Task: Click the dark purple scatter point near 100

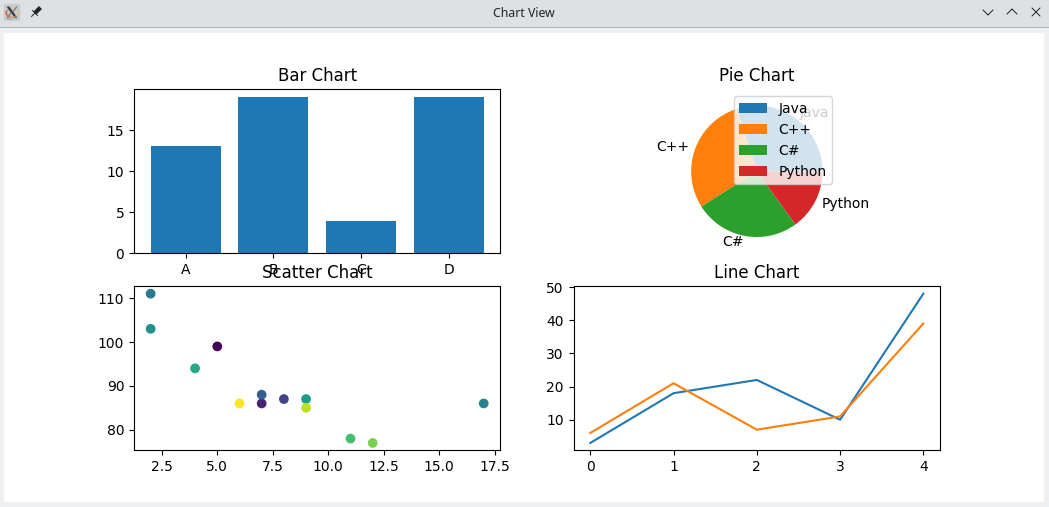Action: click(x=217, y=347)
